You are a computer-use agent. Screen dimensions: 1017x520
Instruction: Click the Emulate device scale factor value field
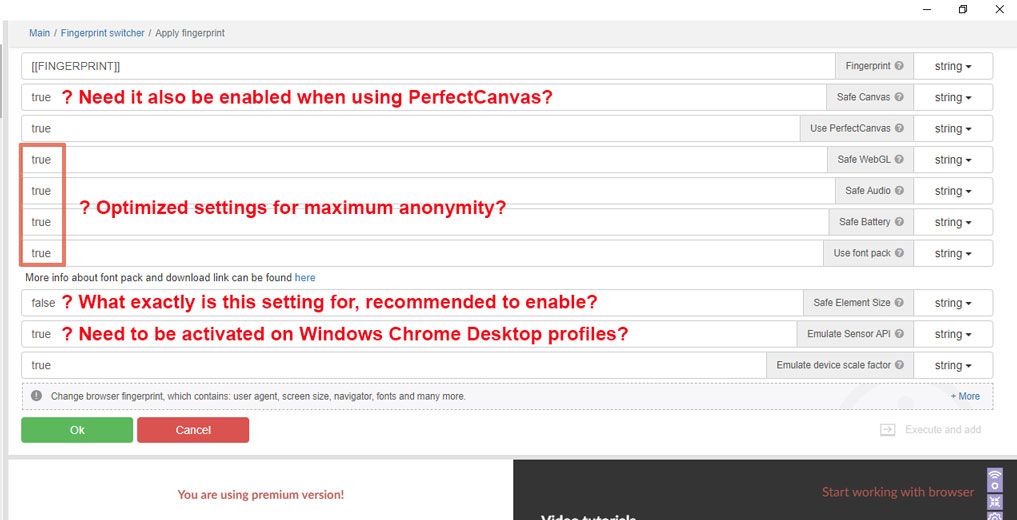(x=394, y=365)
